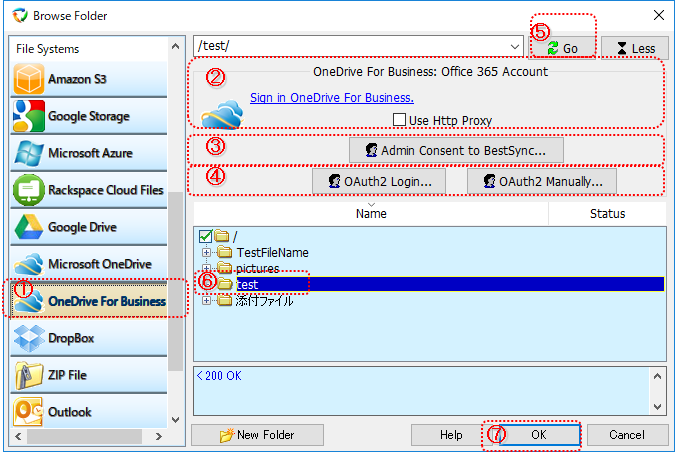Click the file systems vertical scrollbar thumb

click(x=175, y=281)
